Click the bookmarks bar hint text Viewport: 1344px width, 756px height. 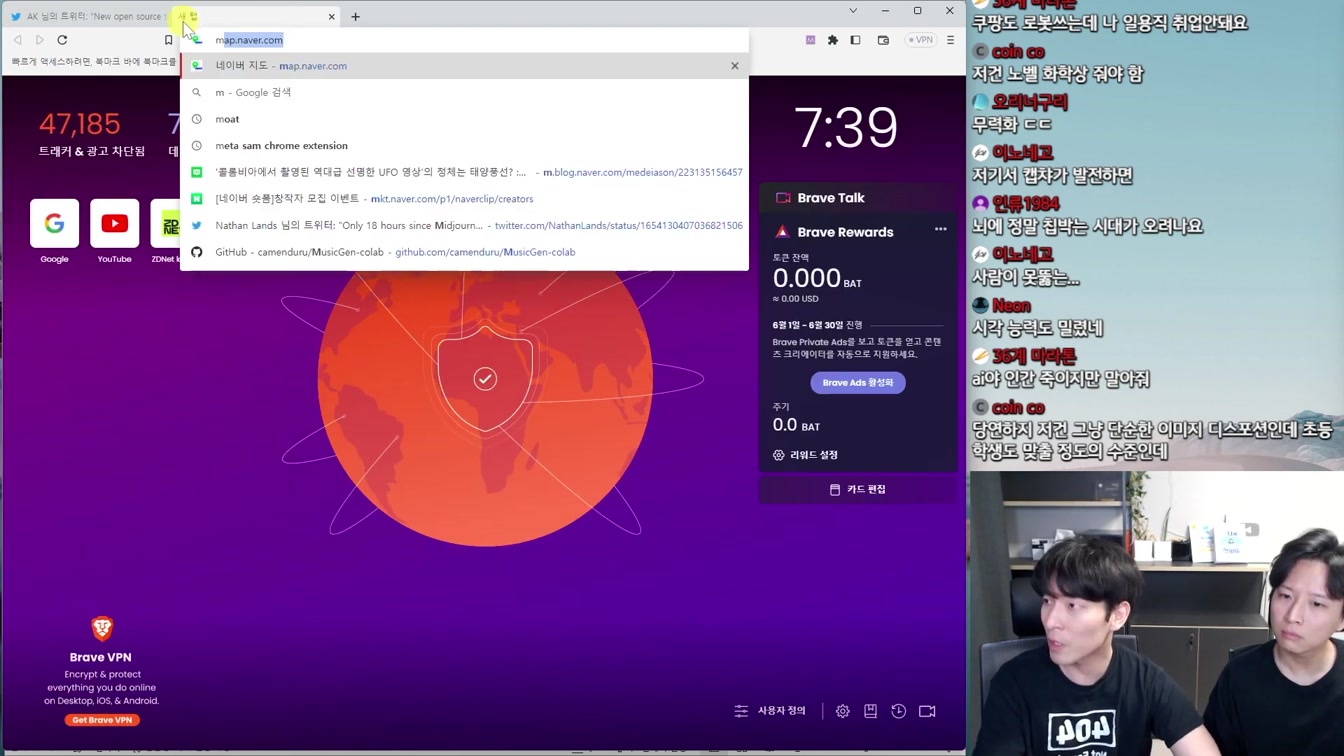94,62
